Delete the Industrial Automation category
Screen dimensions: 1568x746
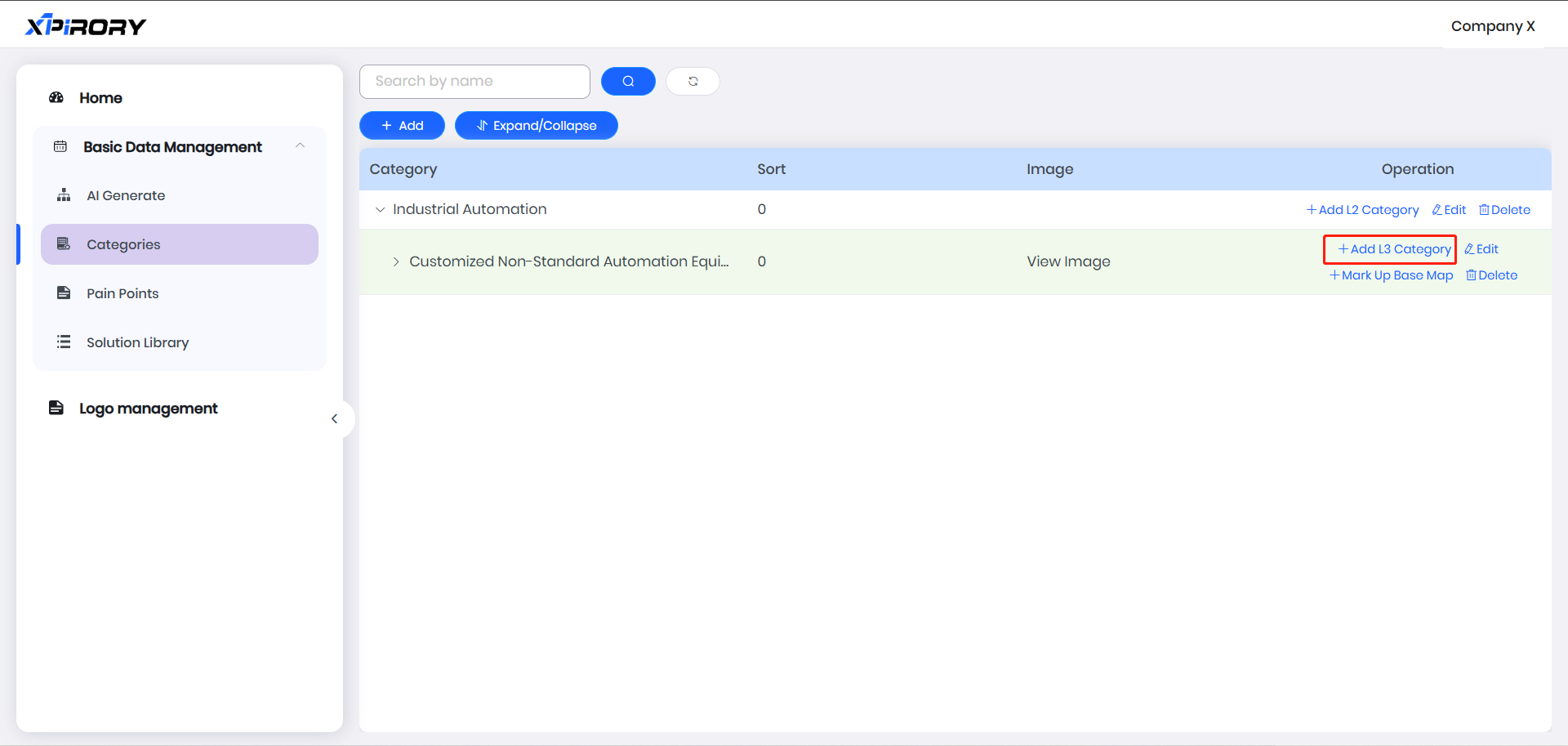pyautogui.click(x=1504, y=210)
